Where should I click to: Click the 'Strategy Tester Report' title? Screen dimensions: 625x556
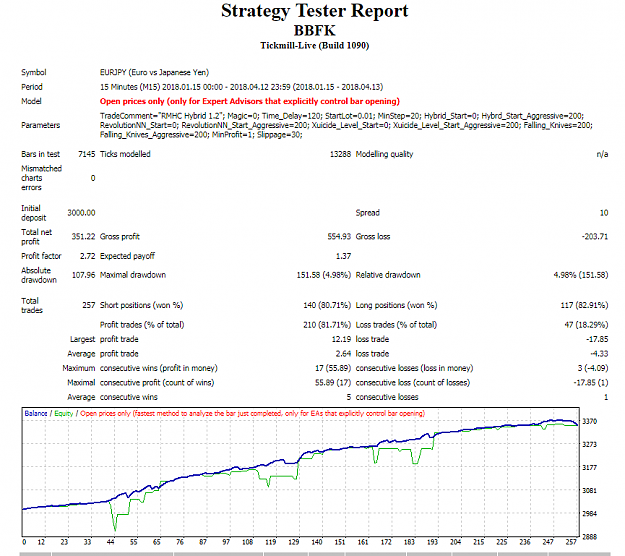[314, 11]
